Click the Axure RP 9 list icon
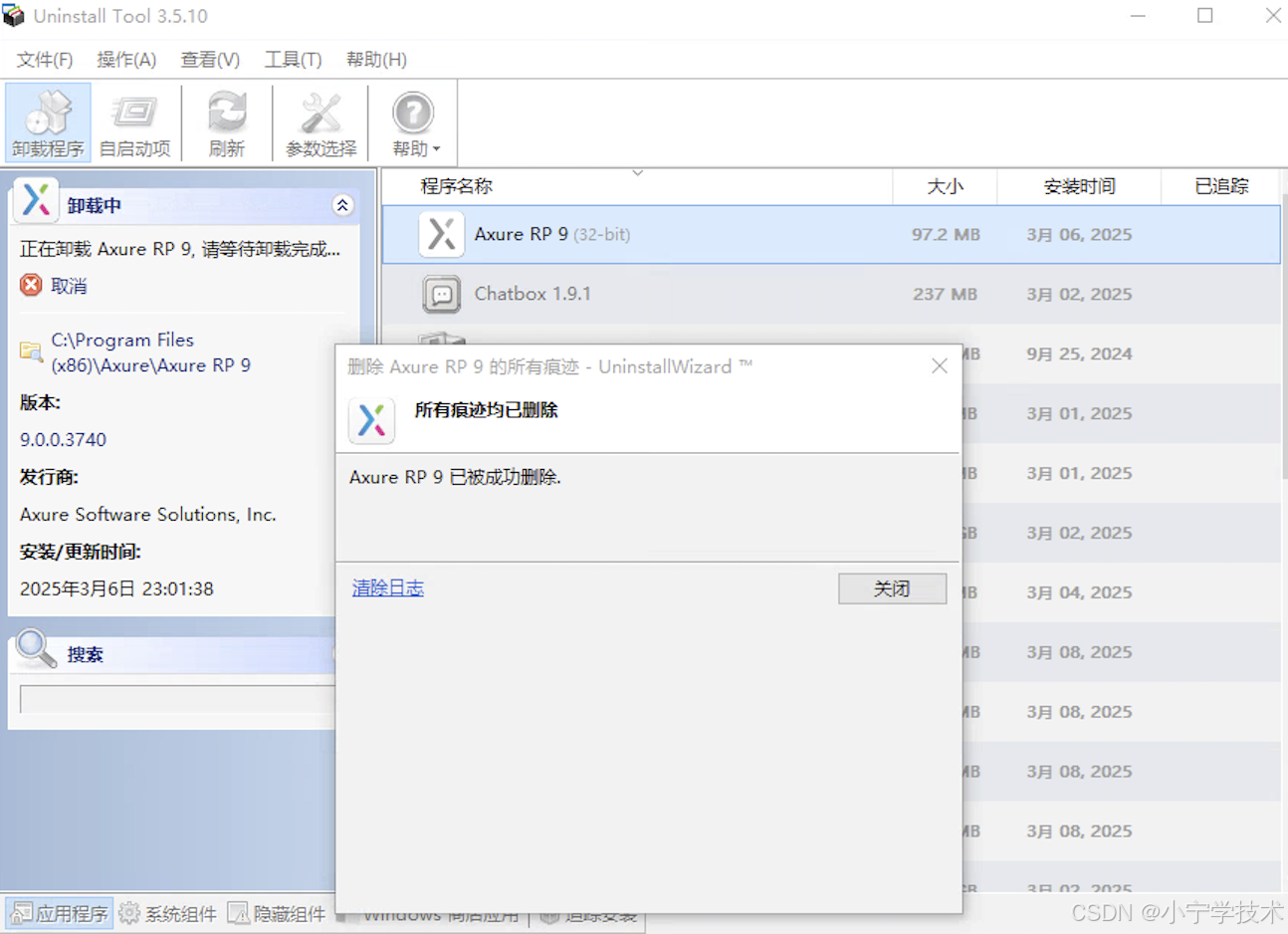The image size is (1288, 934). [441, 235]
